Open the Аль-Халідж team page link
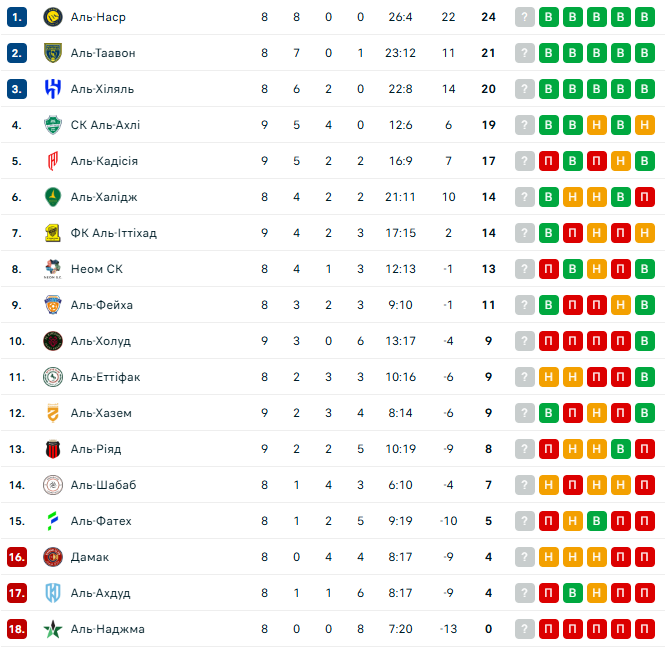 point(102,197)
